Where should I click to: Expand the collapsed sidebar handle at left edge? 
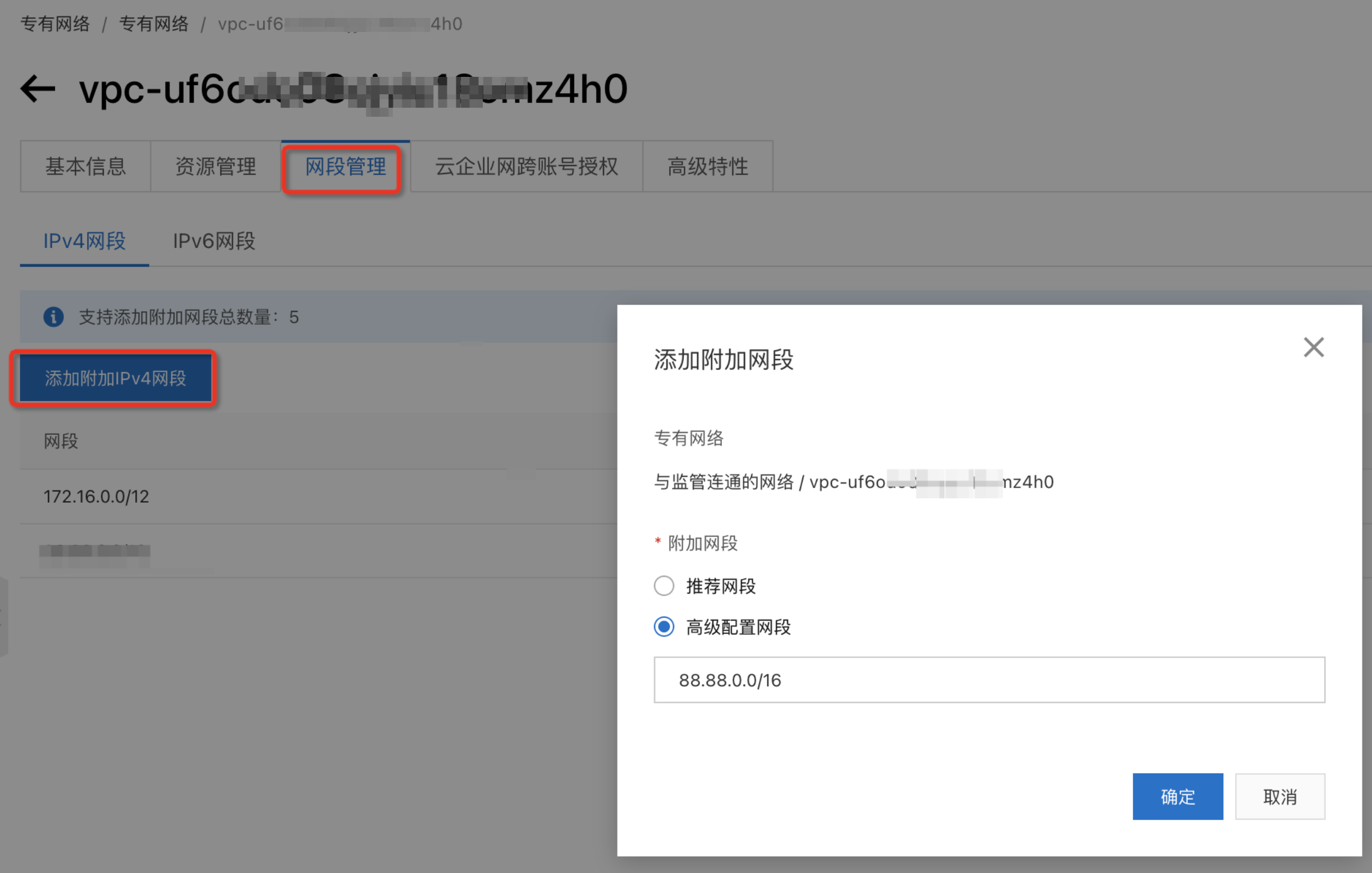[3, 618]
